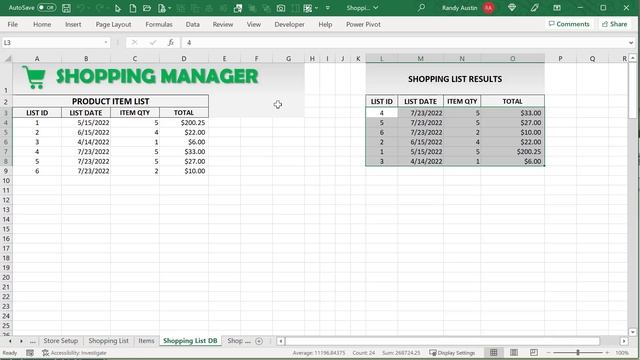Screen dimensions: 640x360
Task: Switch to the Shopping List sheet tab
Action: click(109, 341)
